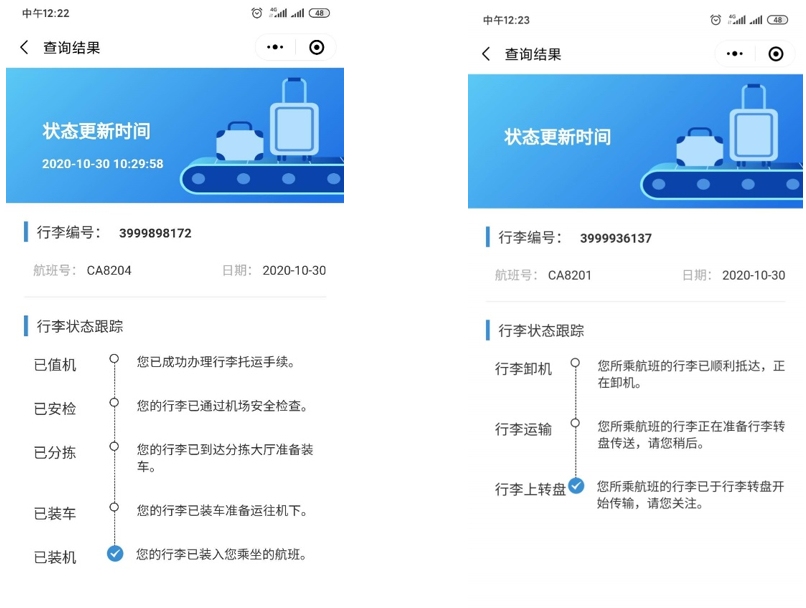This screenshot has width=806, height=608.
Task: Tap 查询结果 title on left screen
Action: 71,48
